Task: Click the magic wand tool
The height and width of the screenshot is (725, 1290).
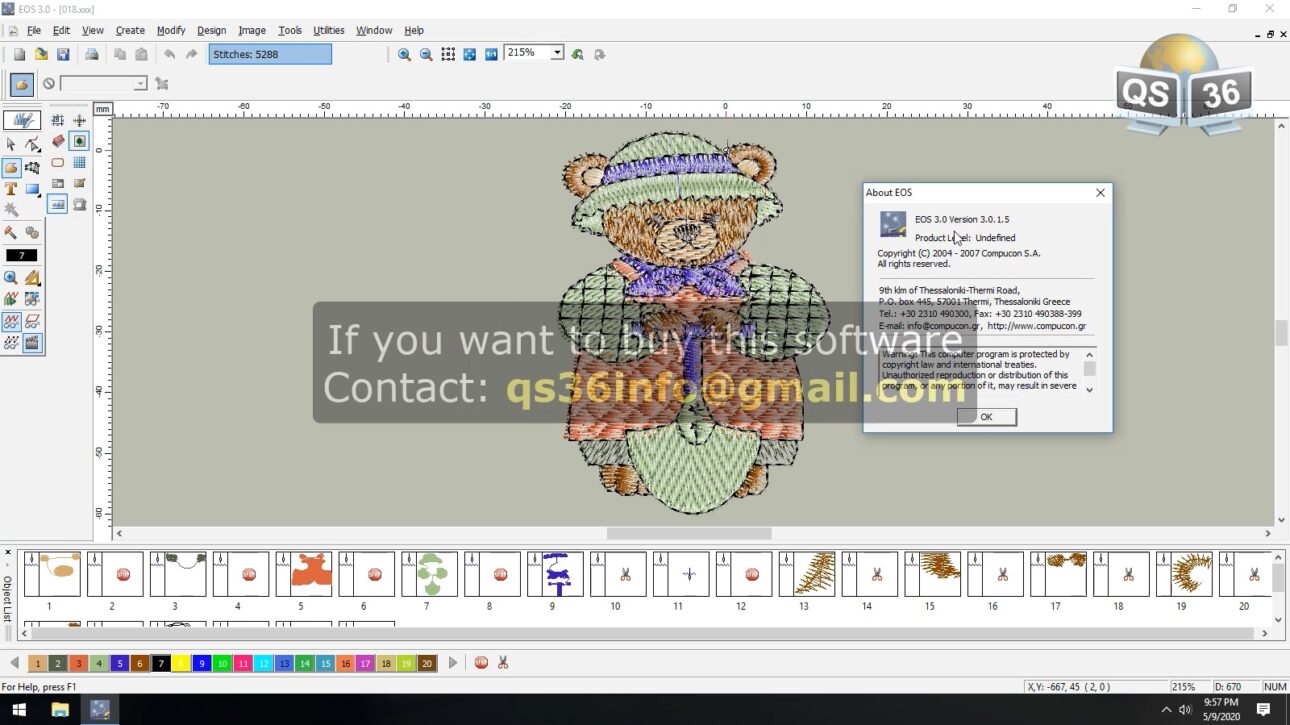Action: (11, 210)
